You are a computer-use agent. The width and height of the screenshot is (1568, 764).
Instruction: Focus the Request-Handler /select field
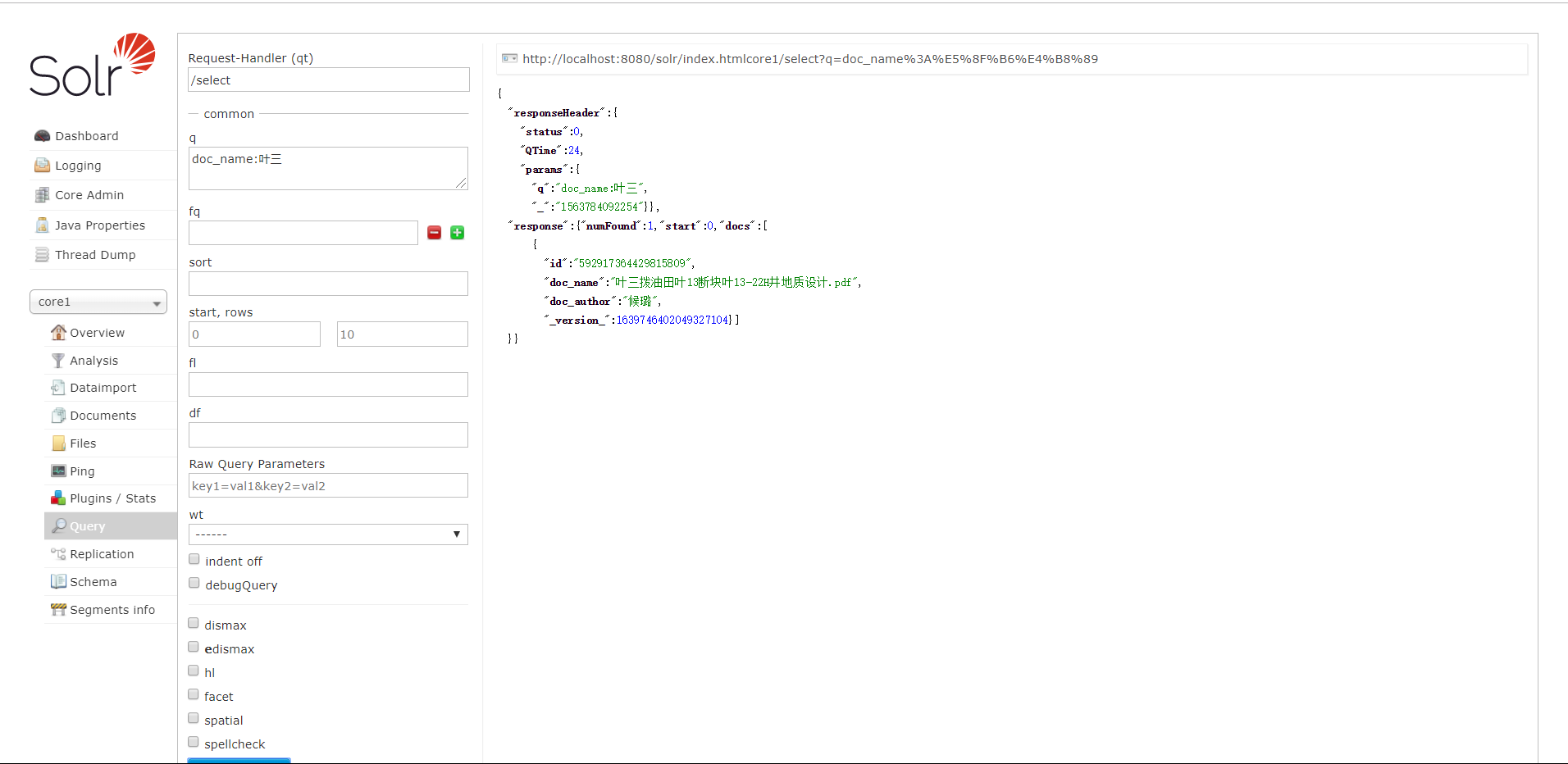coord(329,80)
